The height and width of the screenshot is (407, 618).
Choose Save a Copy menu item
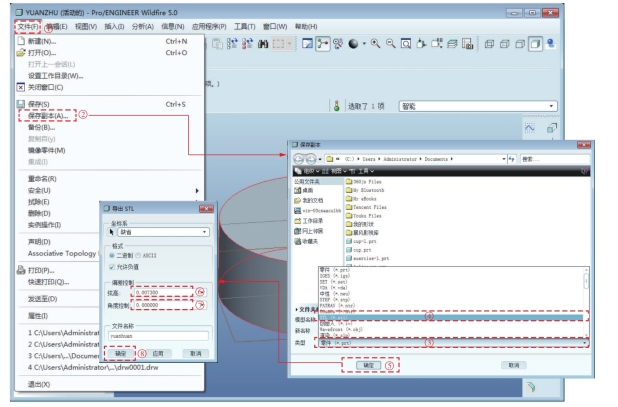(x=48, y=115)
